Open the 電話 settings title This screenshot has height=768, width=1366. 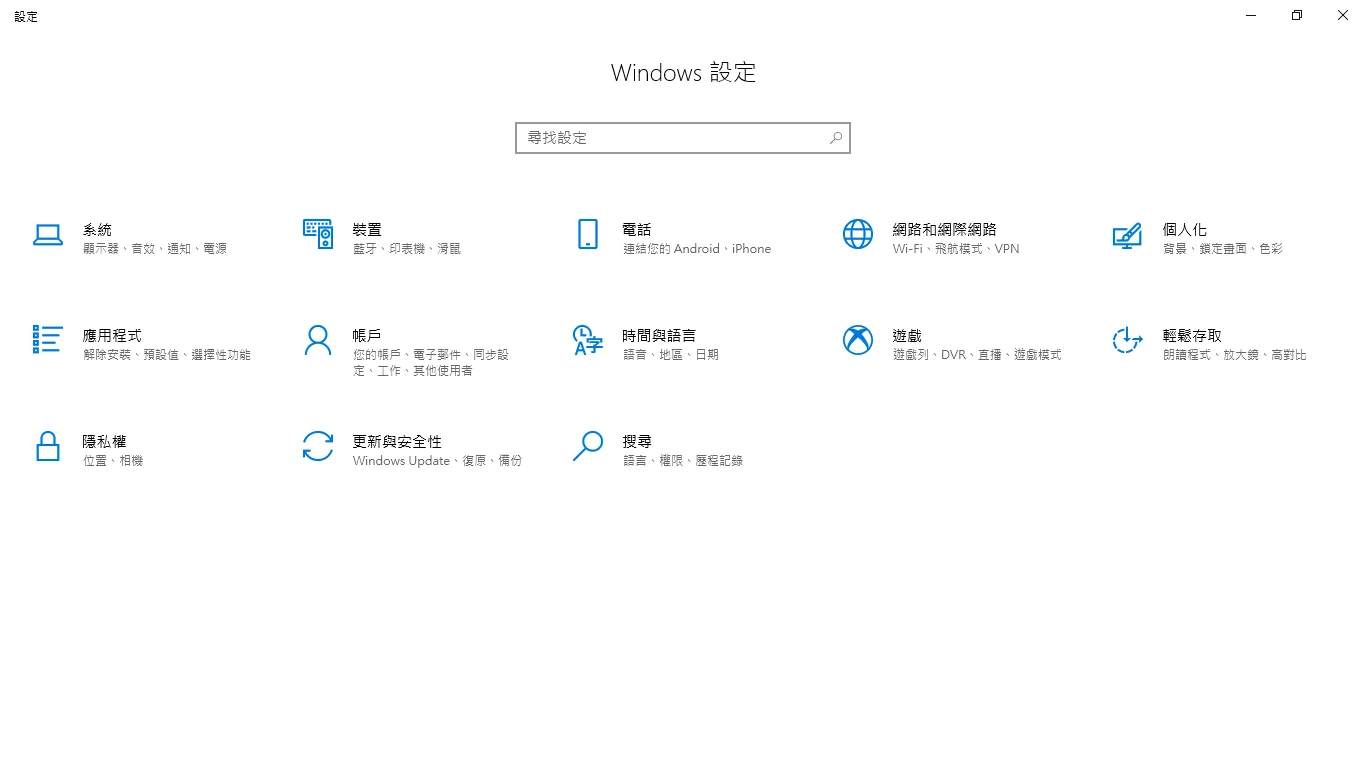click(x=637, y=230)
